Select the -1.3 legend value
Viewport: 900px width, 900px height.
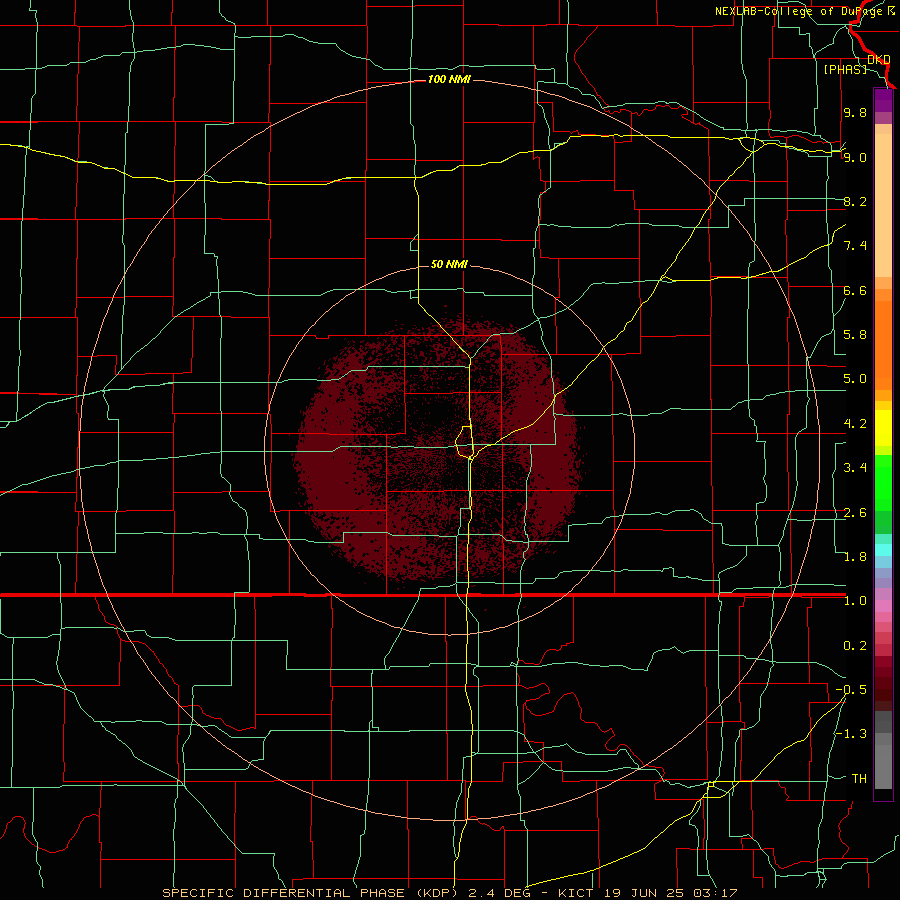click(x=851, y=734)
